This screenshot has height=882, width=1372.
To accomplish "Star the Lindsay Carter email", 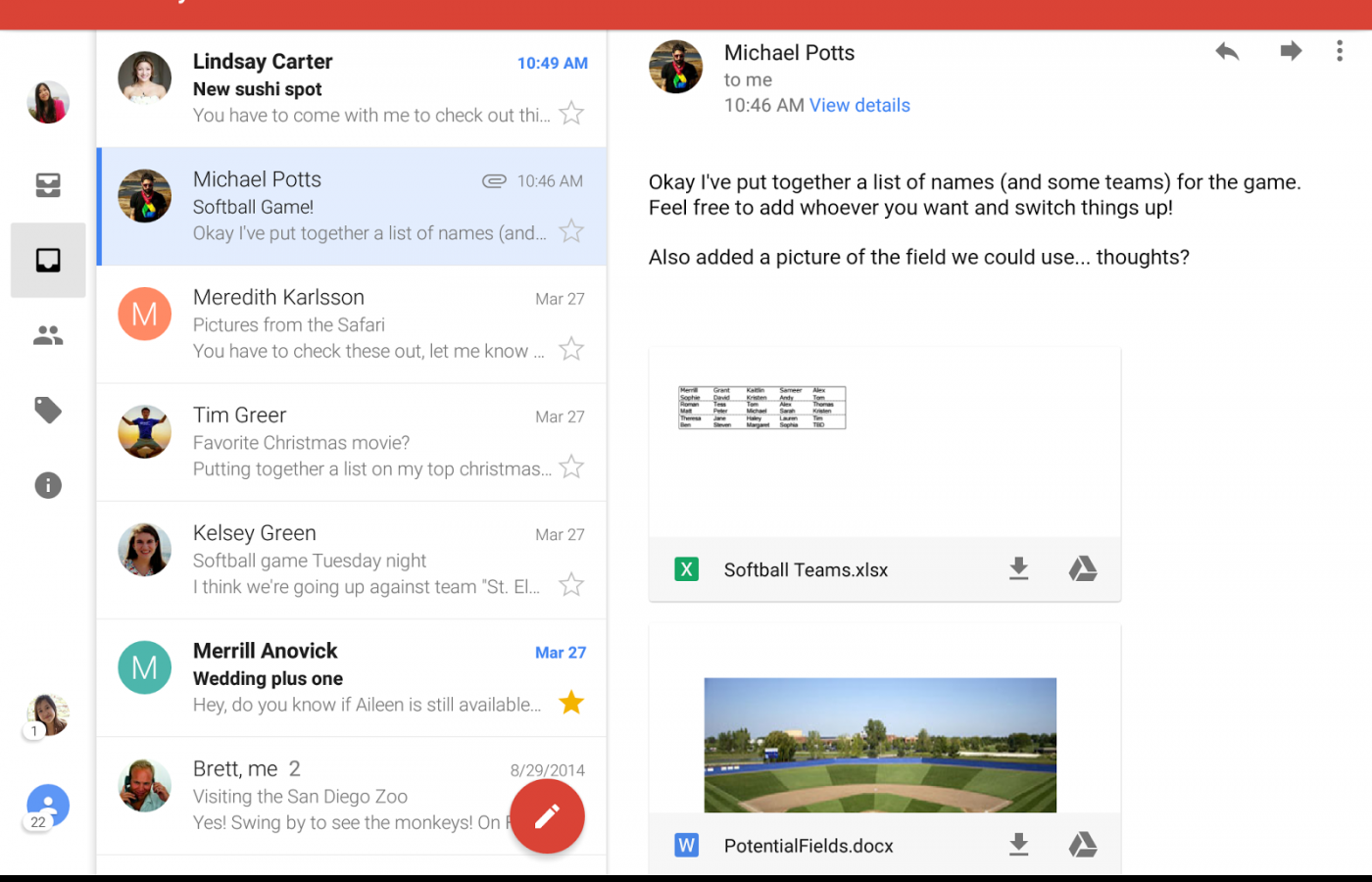I will point(571,114).
